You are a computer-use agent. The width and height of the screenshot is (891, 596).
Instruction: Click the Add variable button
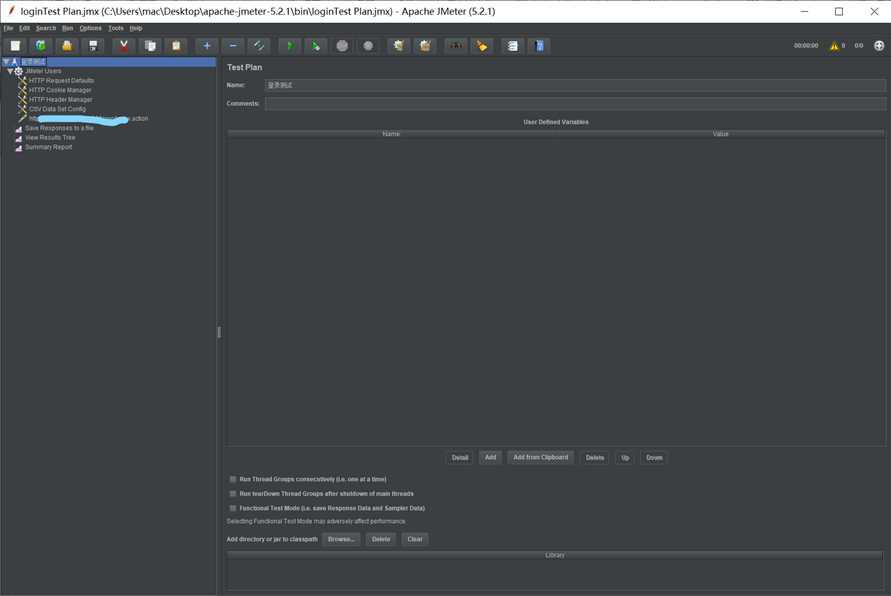[x=490, y=457]
